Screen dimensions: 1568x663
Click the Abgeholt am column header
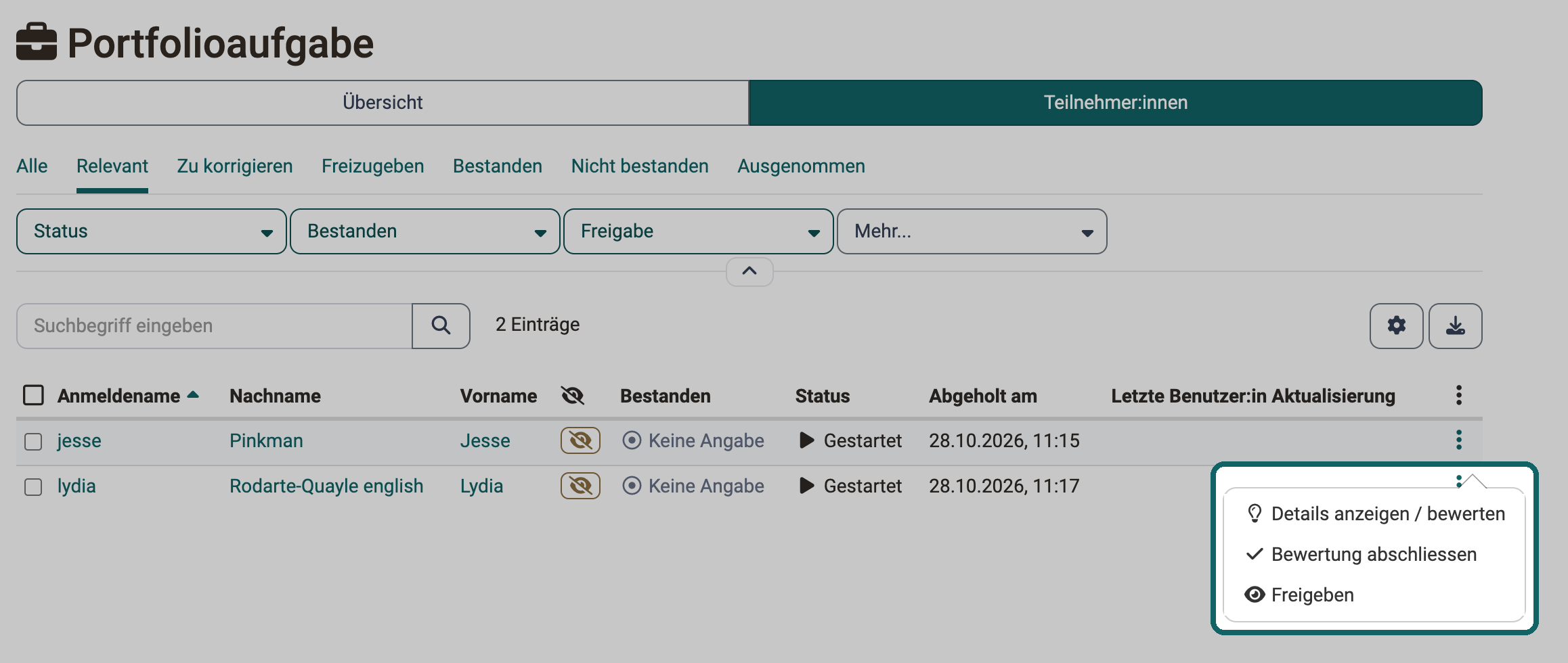(983, 396)
